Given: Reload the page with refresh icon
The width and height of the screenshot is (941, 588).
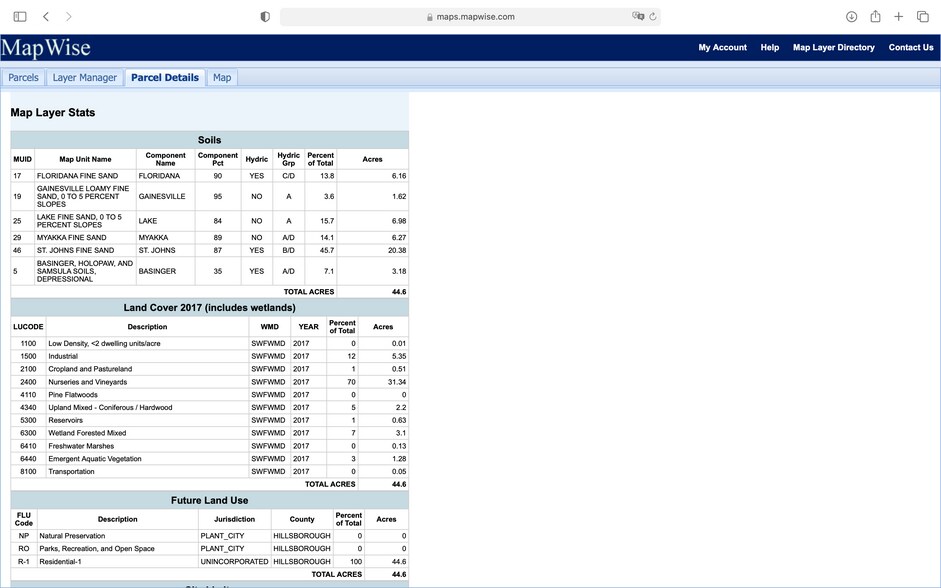Looking at the screenshot, I should [x=653, y=17].
